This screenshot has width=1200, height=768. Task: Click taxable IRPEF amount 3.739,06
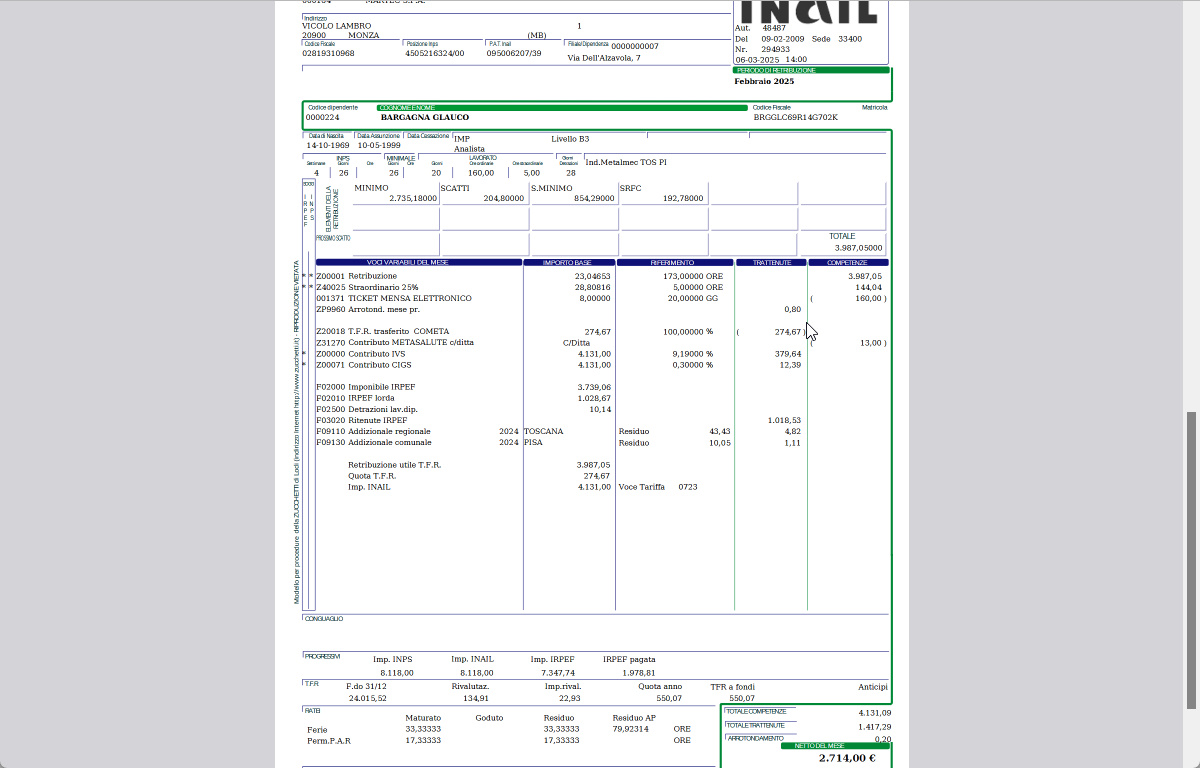pyautogui.click(x=594, y=387)
